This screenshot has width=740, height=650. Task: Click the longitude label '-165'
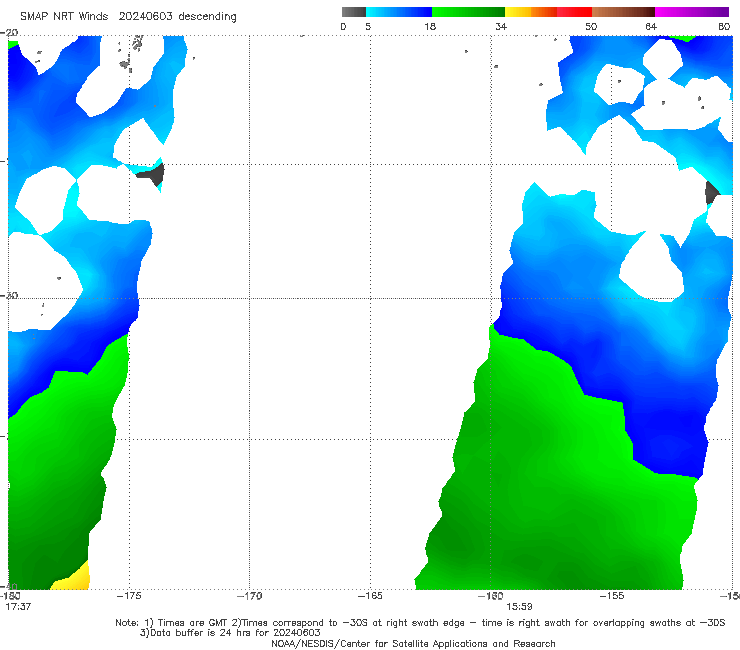[370, 596]
